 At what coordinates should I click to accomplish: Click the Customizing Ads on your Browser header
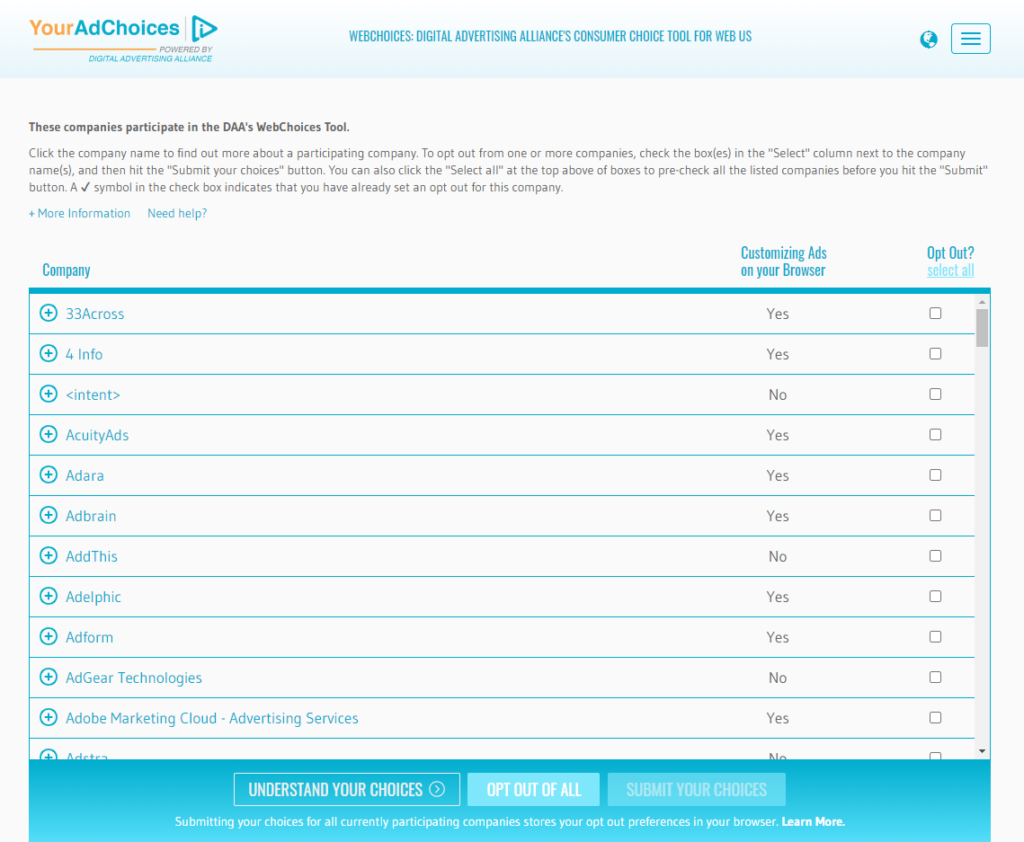(x=783, y=261)
